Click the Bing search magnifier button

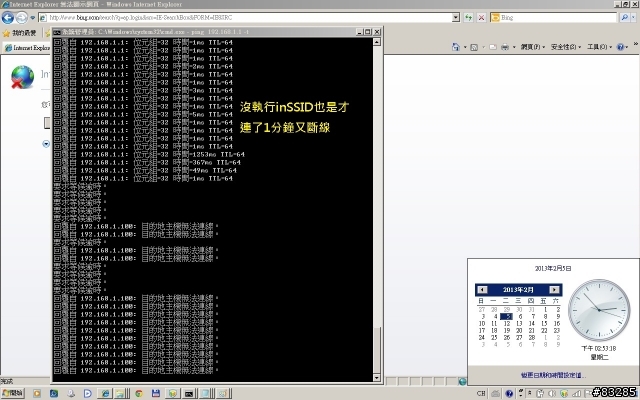[624, 18]
